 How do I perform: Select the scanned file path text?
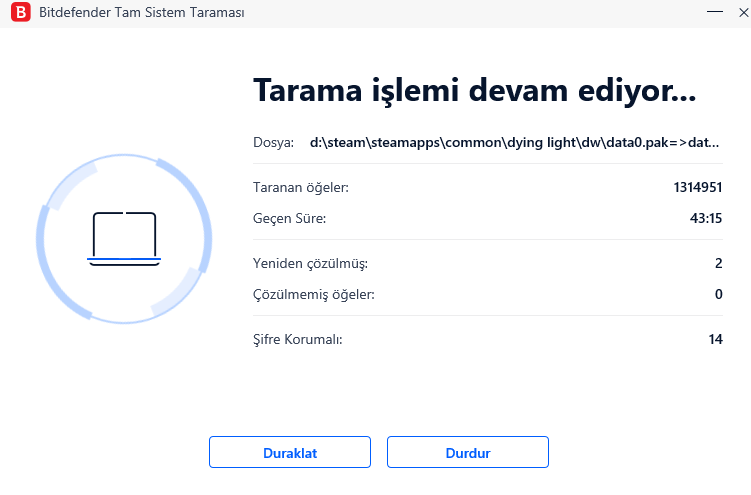click(x=514, y=142)
